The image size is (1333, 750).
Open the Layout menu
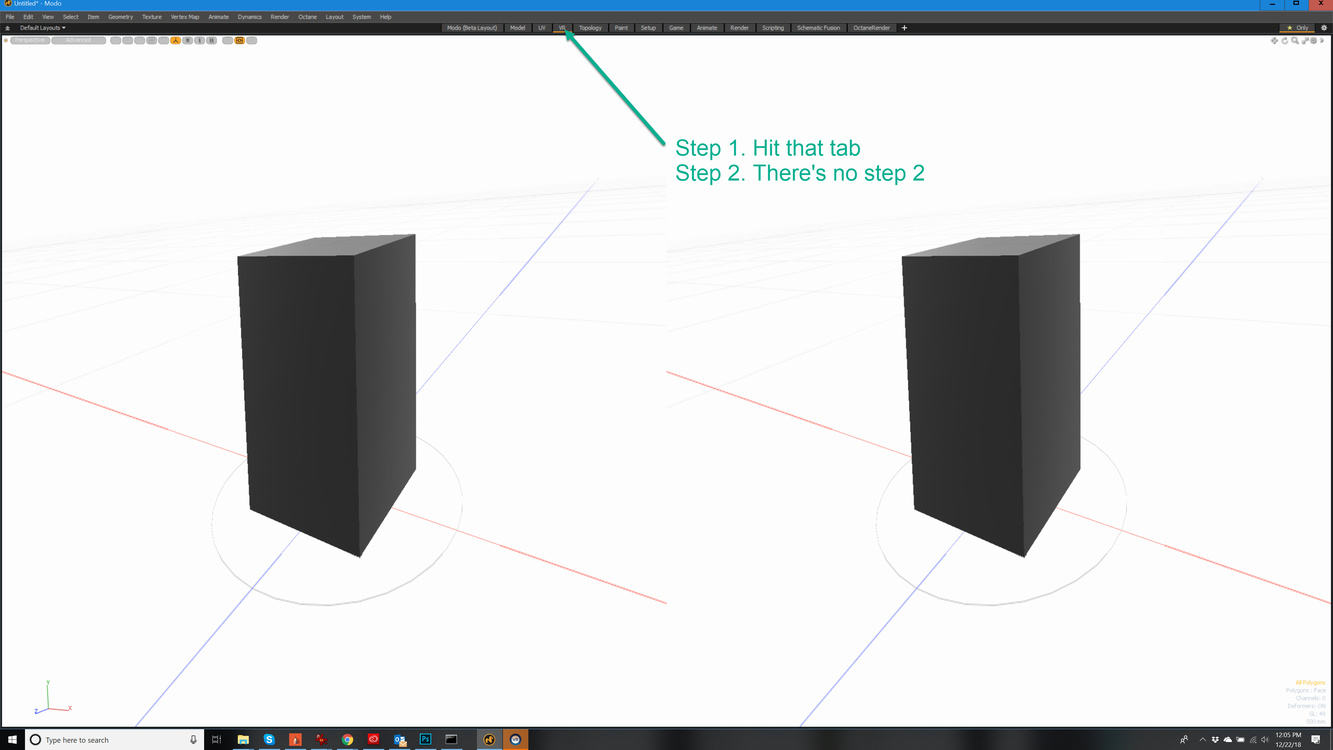[x=334, y=17]
